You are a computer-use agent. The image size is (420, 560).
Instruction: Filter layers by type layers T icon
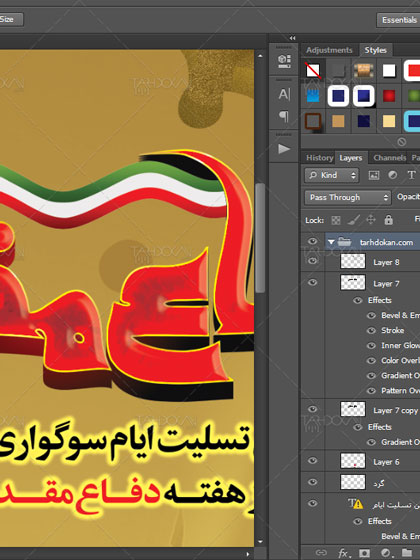411,175
